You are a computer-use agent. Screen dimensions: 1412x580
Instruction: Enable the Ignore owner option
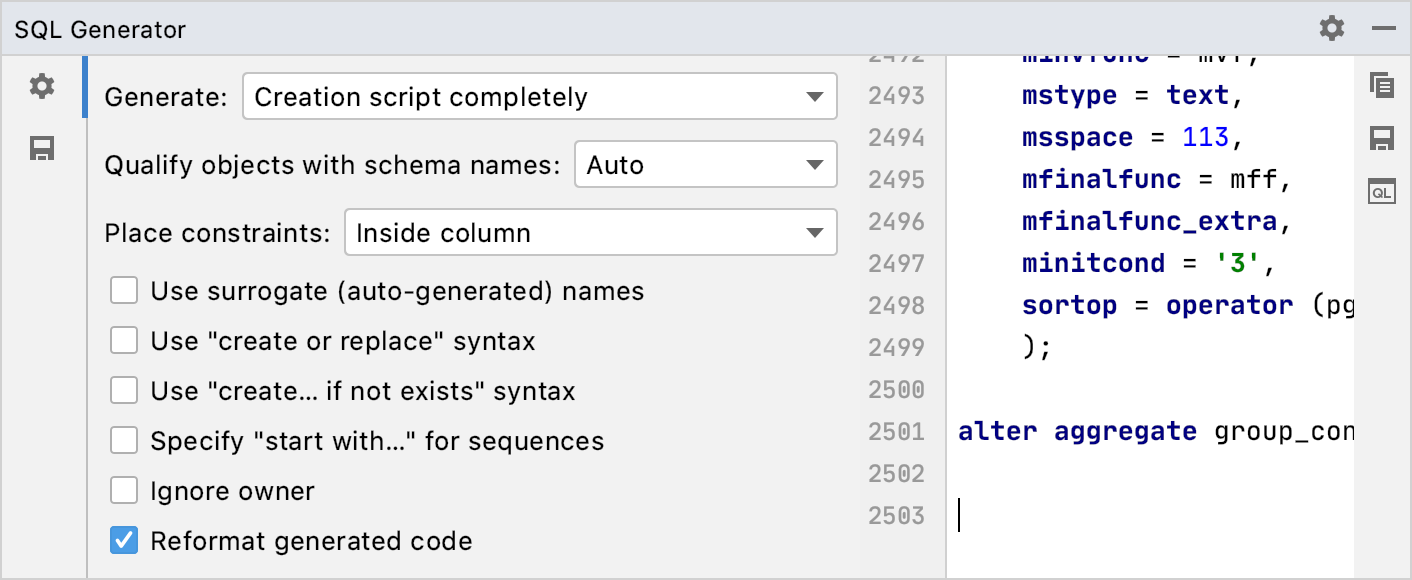pyautogui.click(x=123, y=490)
